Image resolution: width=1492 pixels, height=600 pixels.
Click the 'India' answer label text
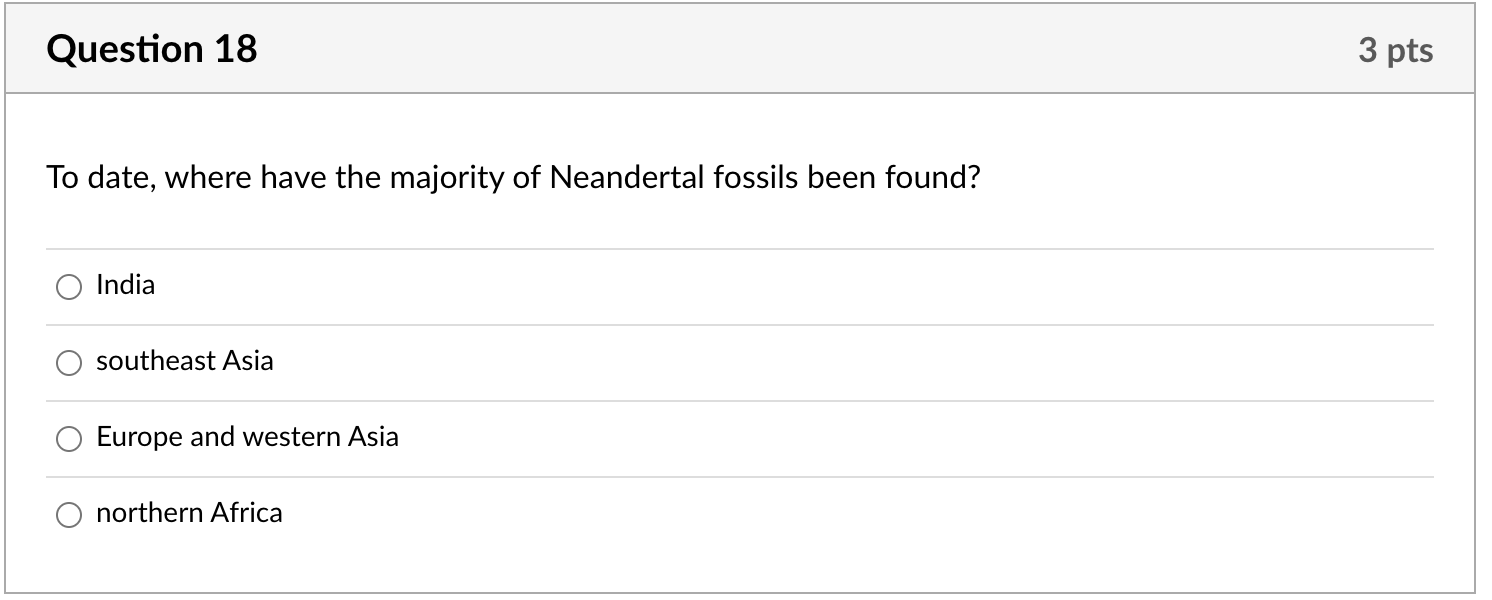click(125, 285)
